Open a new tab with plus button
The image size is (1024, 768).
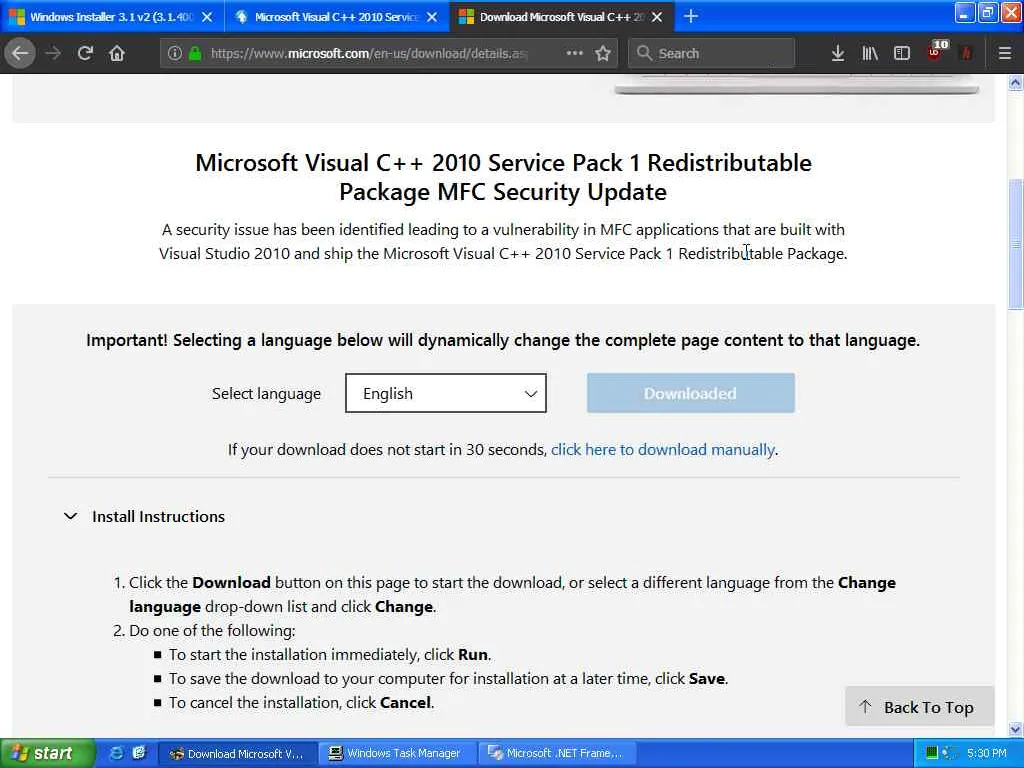click(691, 16)
